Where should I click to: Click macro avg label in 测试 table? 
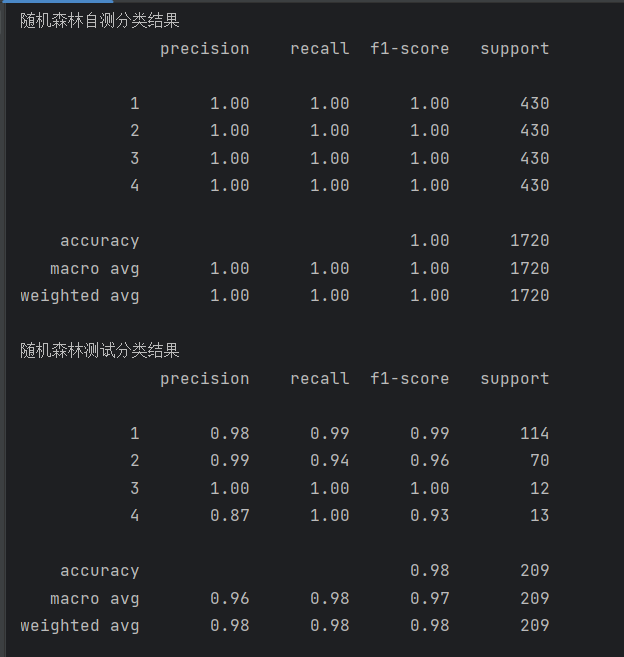[95, 599]
